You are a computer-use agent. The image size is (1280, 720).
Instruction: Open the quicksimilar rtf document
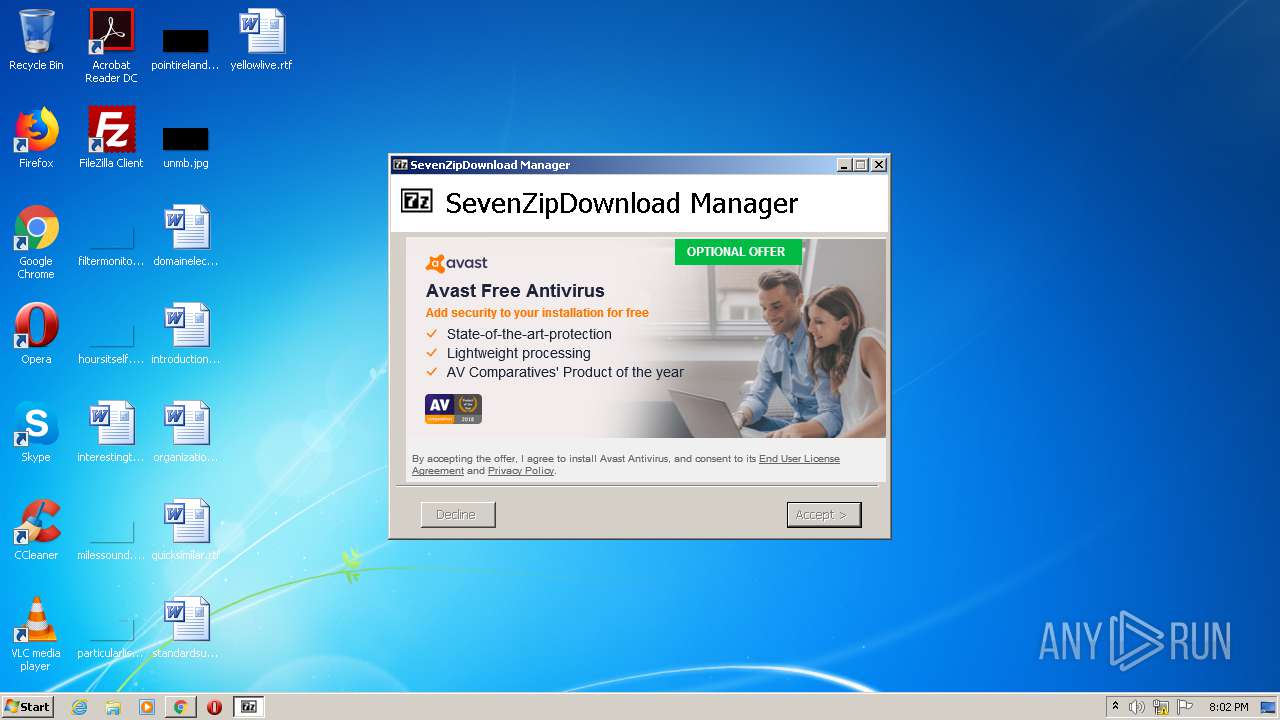click(x=186, y=530)
